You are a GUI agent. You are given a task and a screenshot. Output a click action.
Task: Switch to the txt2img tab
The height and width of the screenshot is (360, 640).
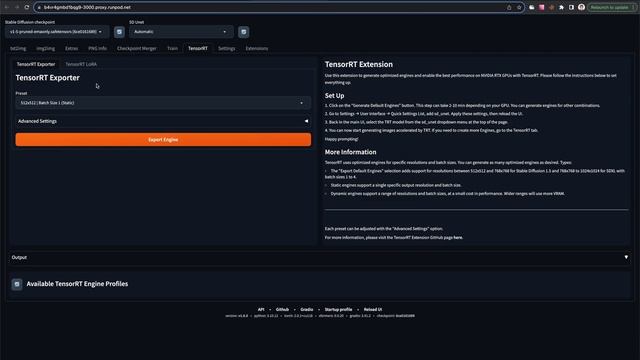18,49
